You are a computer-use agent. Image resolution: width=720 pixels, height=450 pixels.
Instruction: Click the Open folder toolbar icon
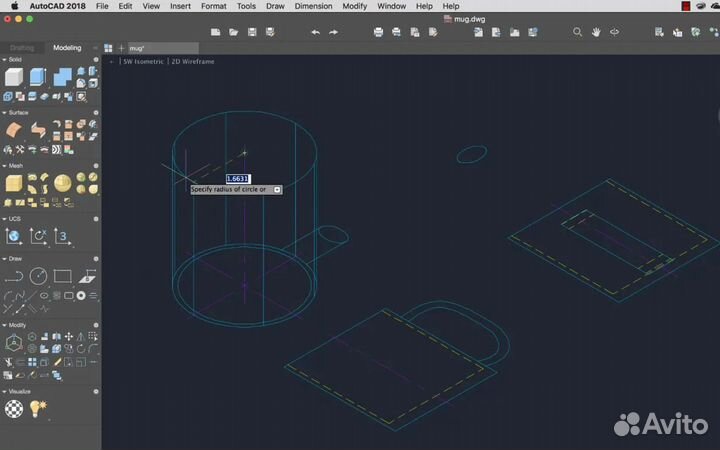234,32
